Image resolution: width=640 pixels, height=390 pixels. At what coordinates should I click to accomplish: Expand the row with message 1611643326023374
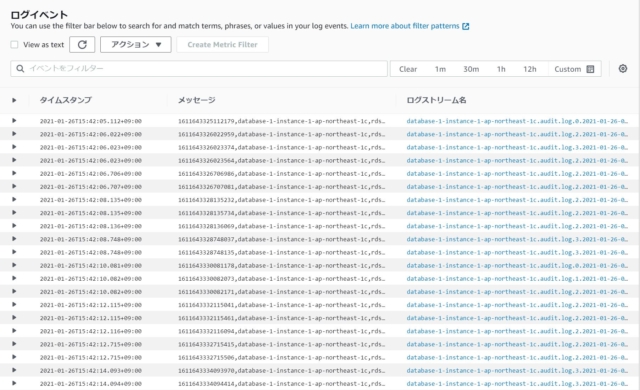point(14,147)
